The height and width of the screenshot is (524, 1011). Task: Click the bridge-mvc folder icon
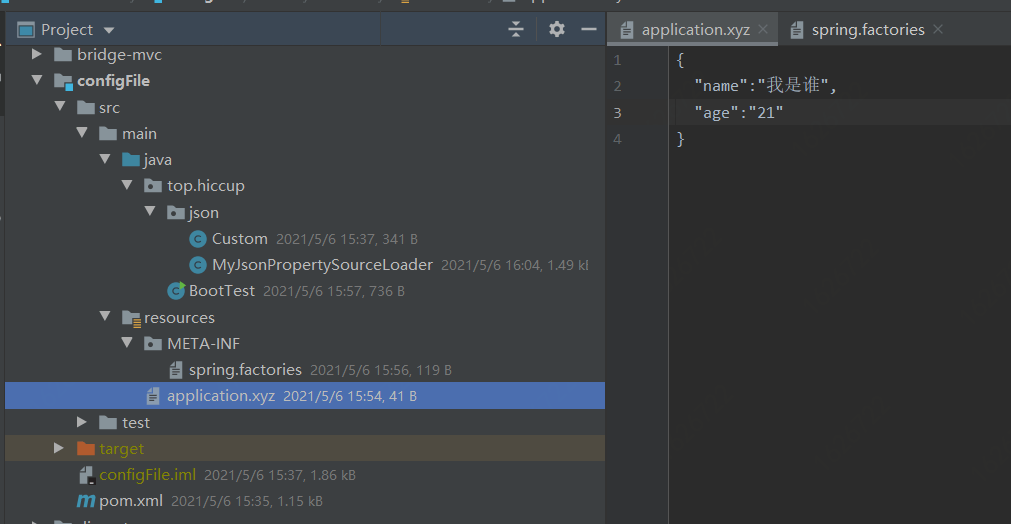point(63,55)
